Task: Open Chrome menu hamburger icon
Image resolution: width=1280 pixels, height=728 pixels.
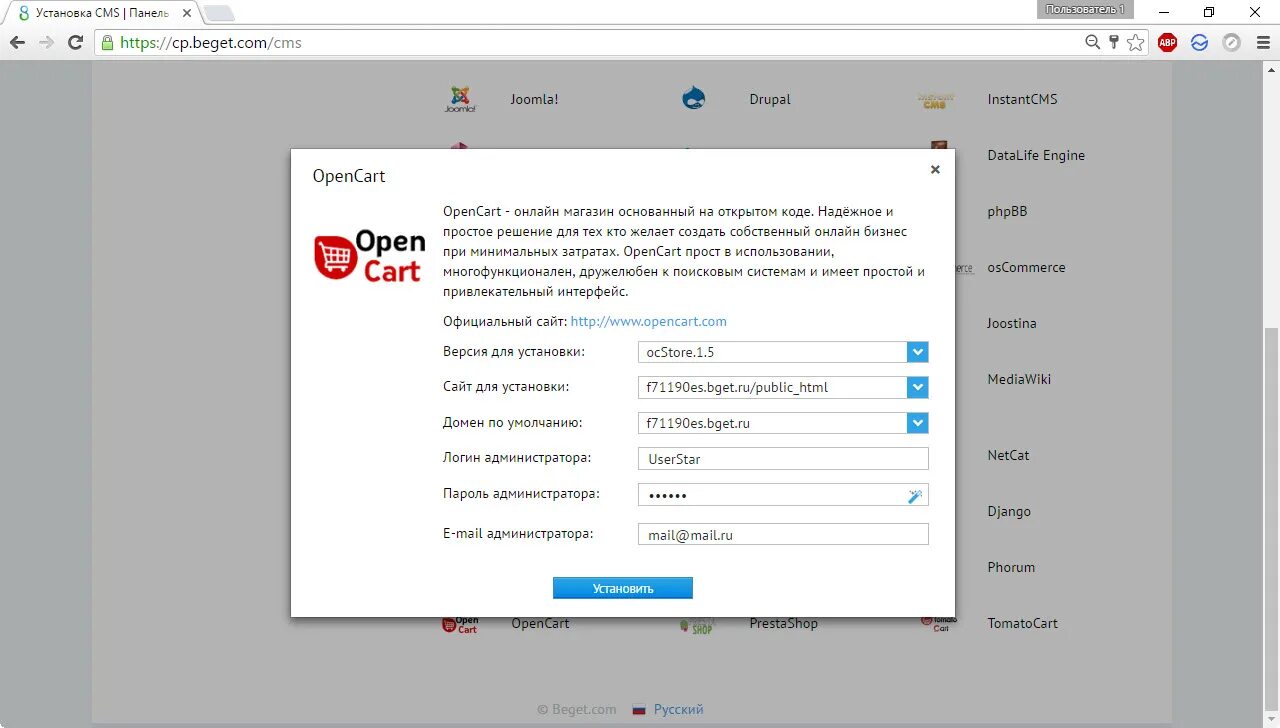Action: [1261, 42]
